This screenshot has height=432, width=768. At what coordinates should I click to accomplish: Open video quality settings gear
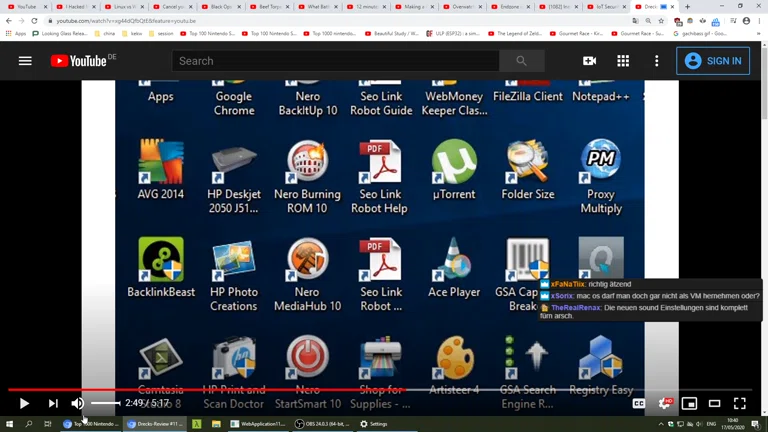(x=664, y=403)
